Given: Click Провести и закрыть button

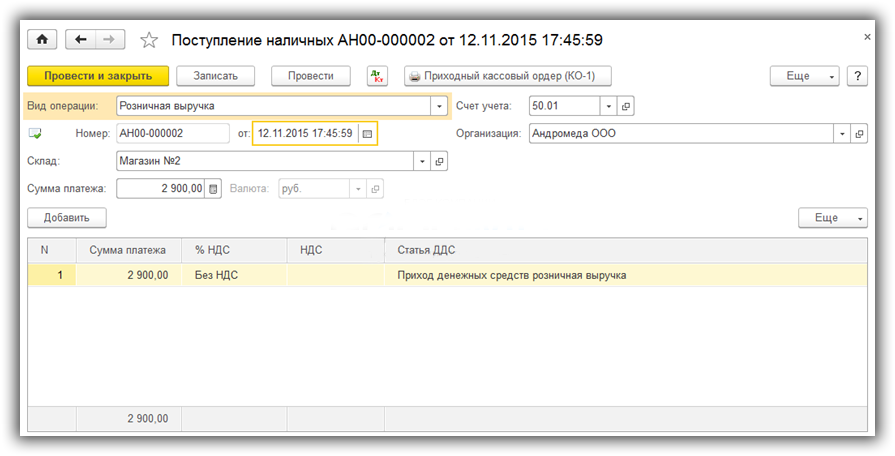Looking at the screenshot, I should point(97,76).
